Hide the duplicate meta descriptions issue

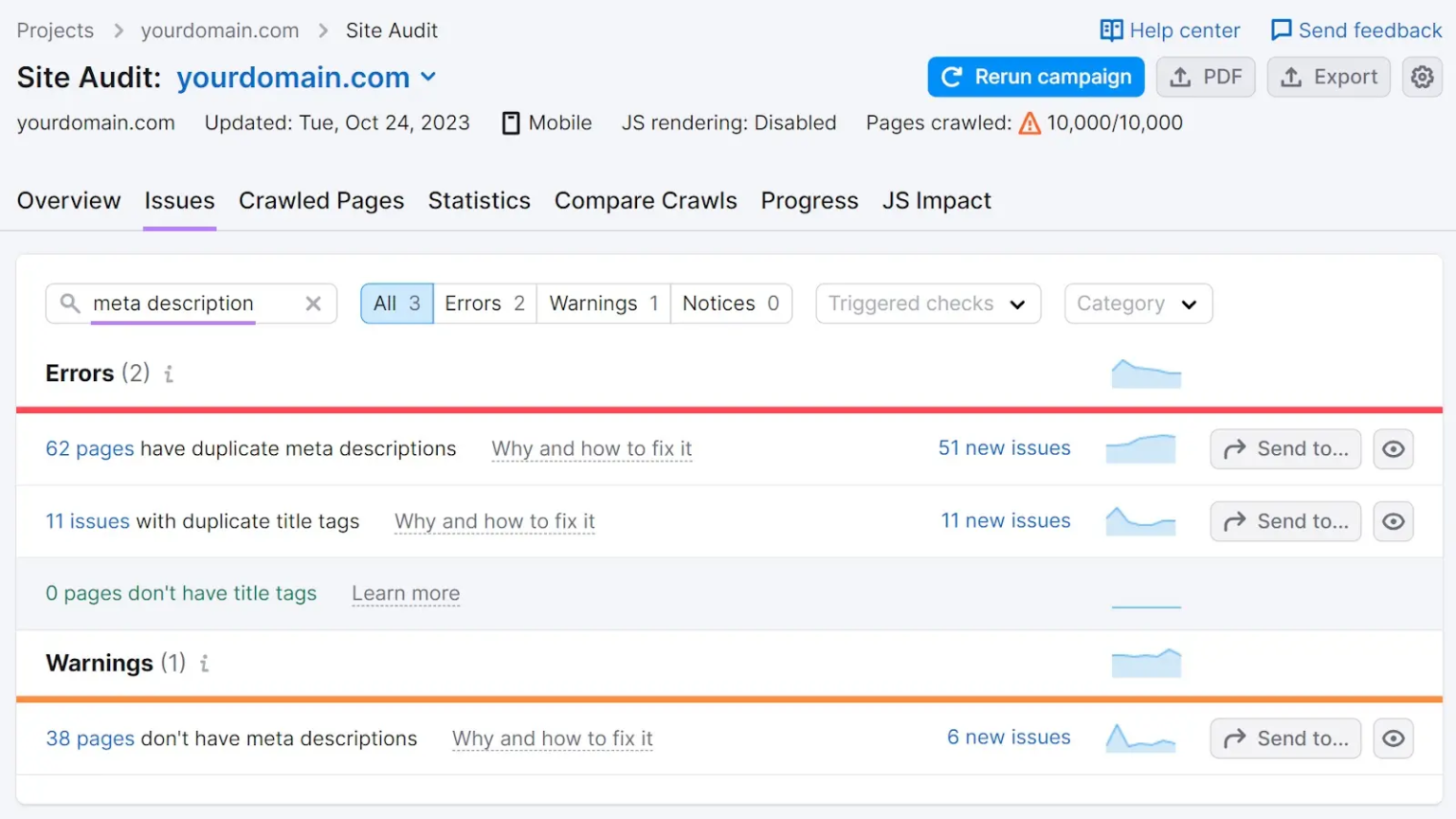pyautogui.click(x=1392, y=448)
